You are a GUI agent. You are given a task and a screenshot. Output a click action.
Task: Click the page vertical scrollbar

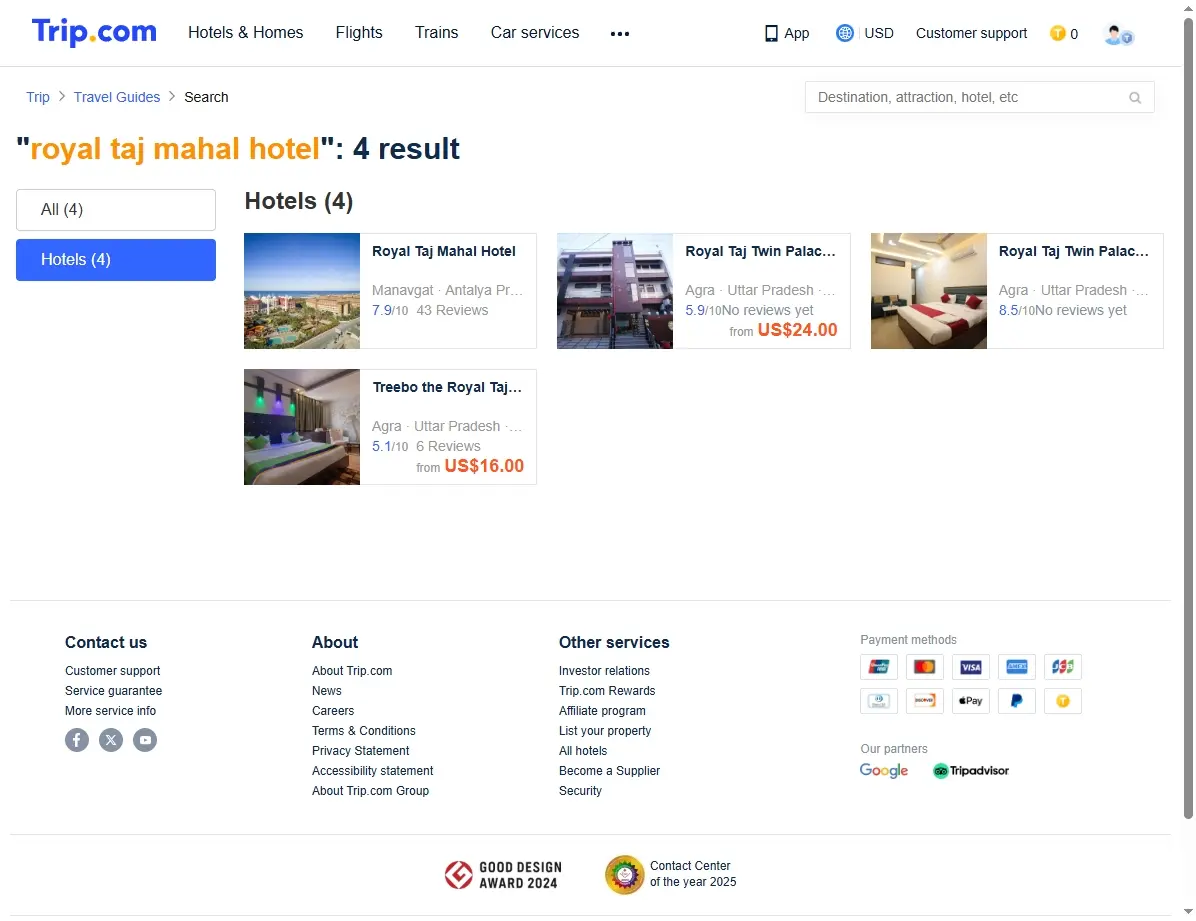(1188, 418)
